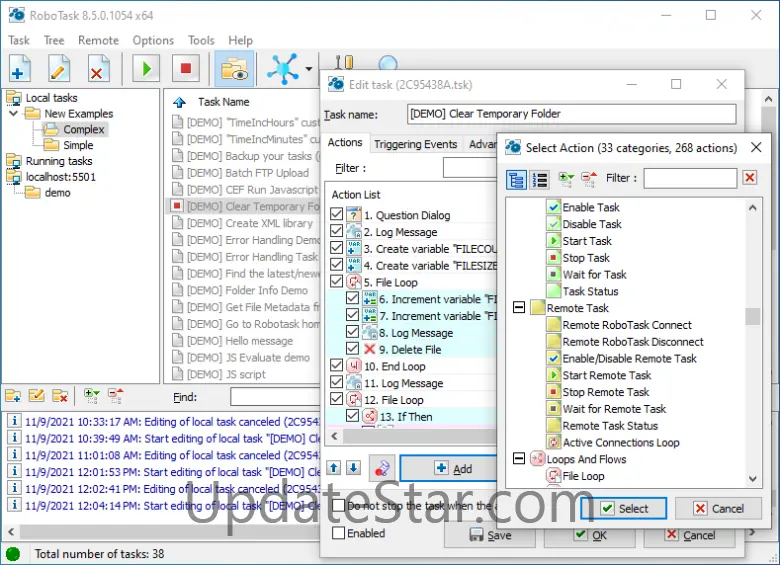Collapse the Loops And Flows category
780x565 pixels.
point(519,458)
